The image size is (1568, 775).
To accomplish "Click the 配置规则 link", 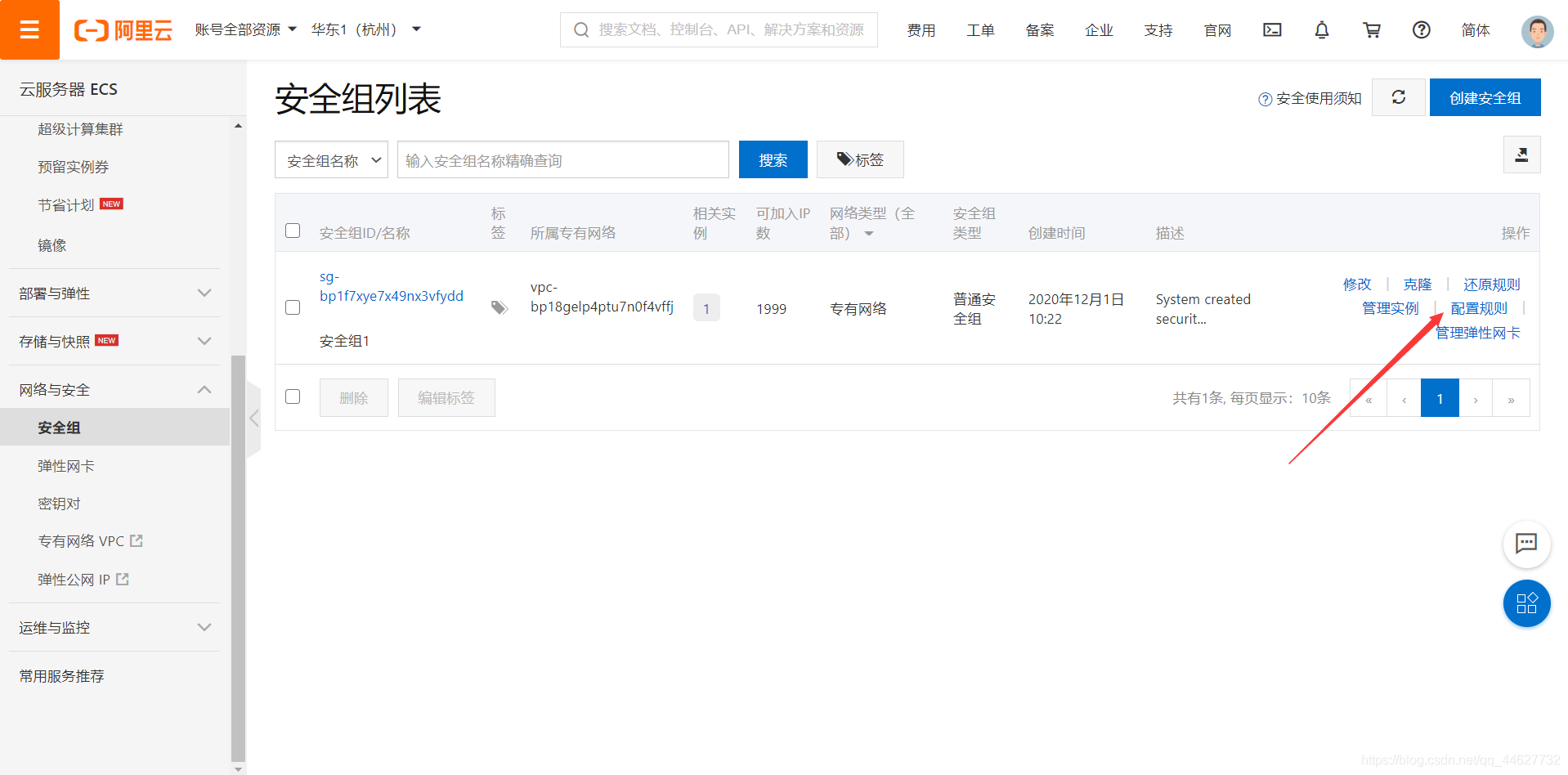I will tap(1479, 308).
